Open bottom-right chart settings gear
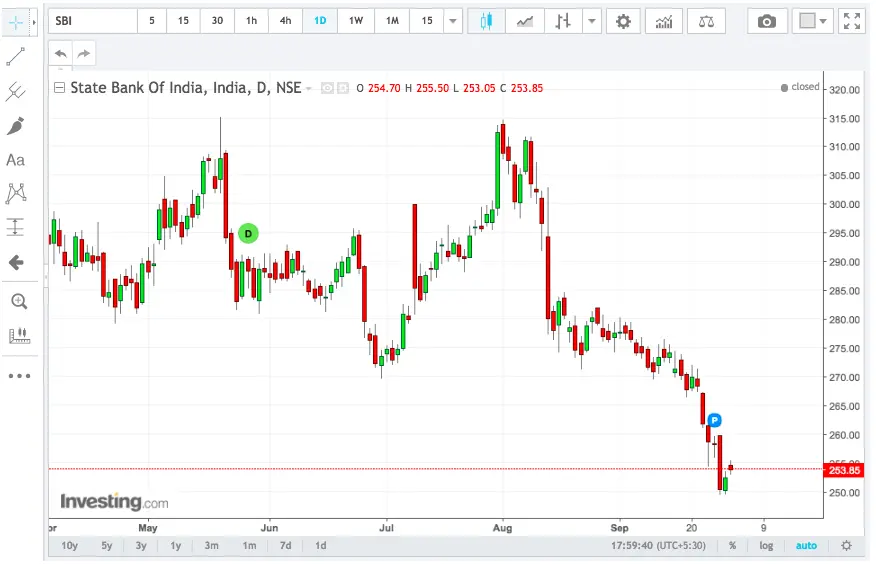Viewport: 876px width, 564px height. (x=846, y=546)
